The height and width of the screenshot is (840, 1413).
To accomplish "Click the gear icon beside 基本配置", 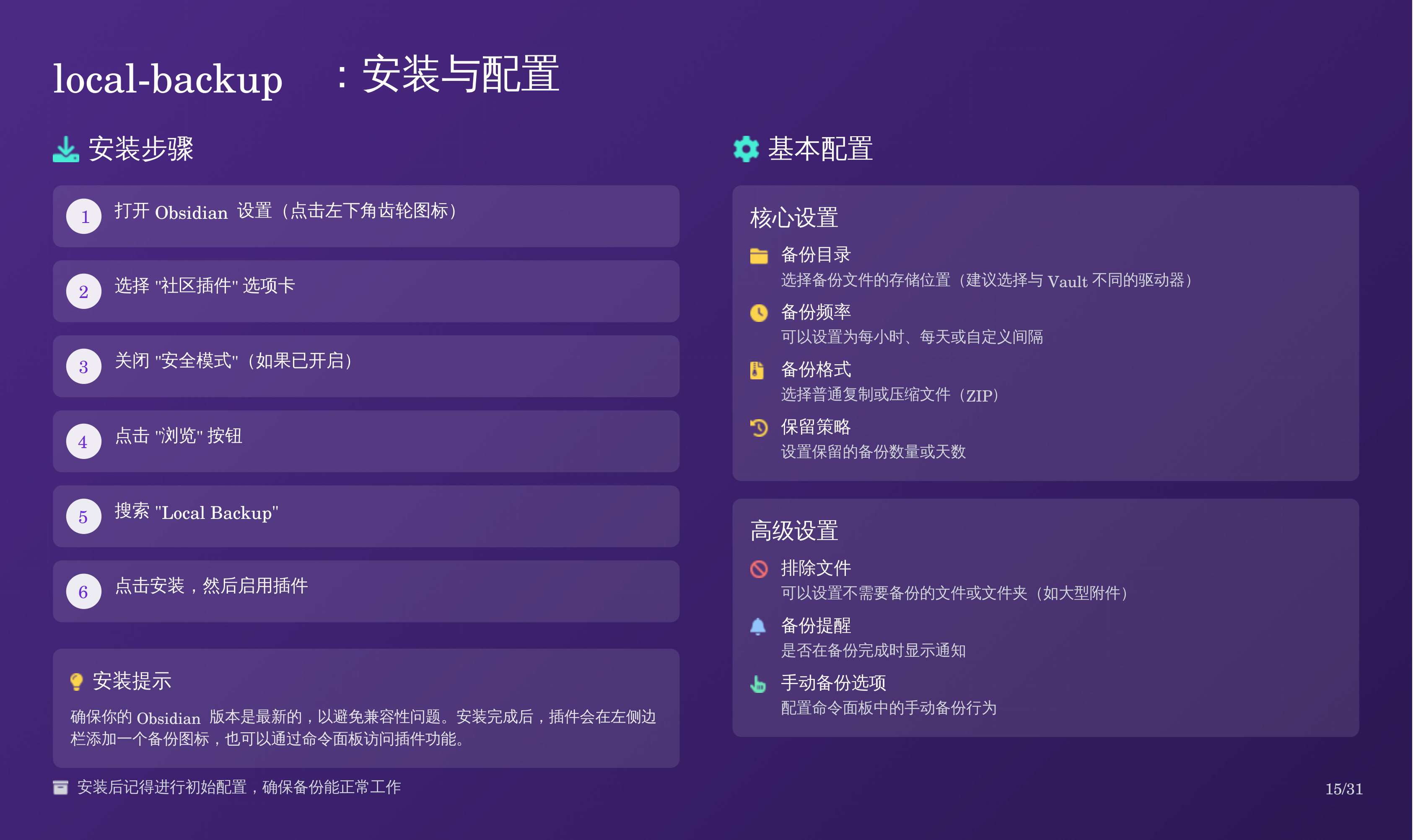I will tap(746, 149).
